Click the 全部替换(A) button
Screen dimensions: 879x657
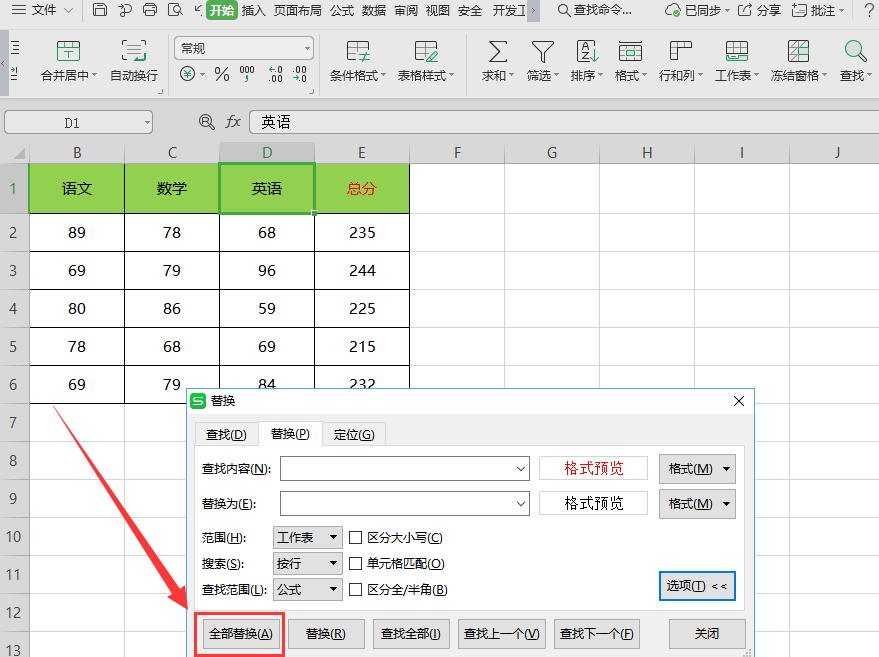pos(239,634)
